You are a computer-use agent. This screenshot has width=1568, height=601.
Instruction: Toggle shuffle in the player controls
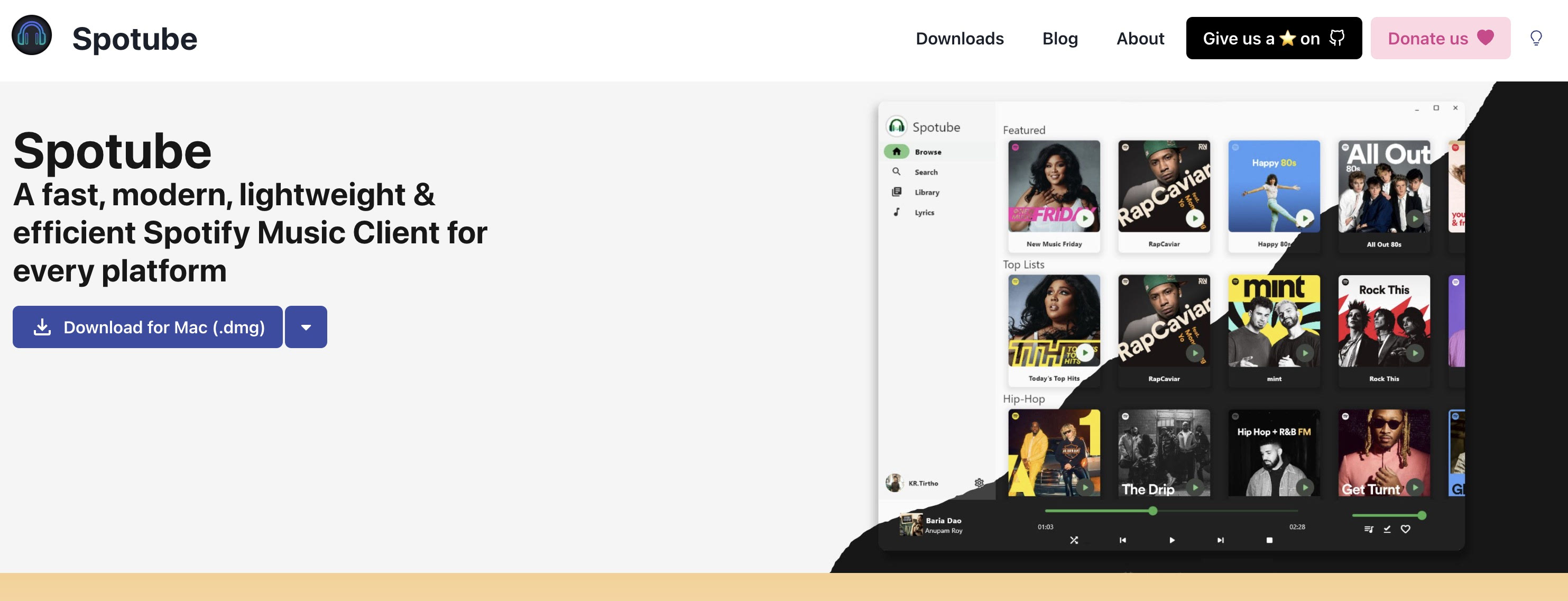pyautogui.click(x=1074, y=540)
